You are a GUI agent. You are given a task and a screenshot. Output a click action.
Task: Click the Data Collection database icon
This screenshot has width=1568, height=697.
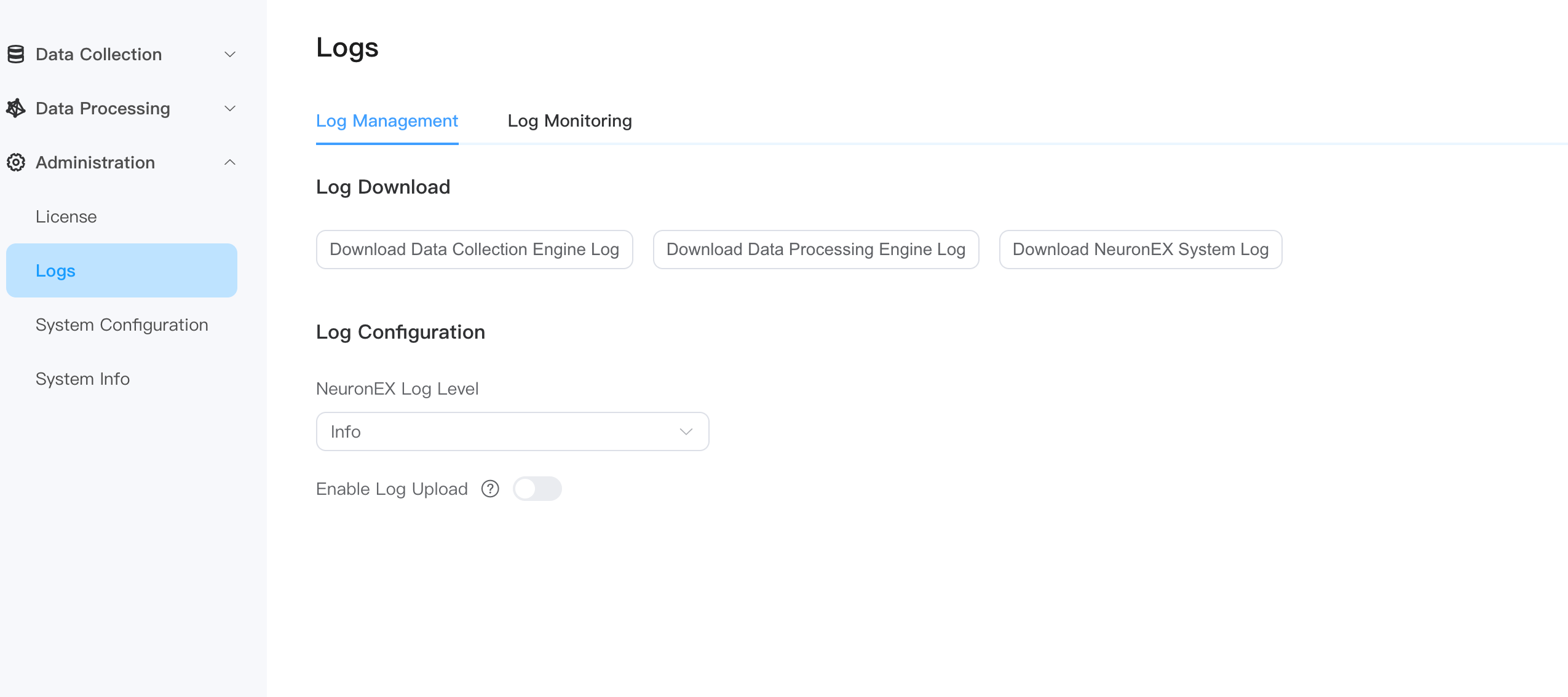tap(16, 54)
